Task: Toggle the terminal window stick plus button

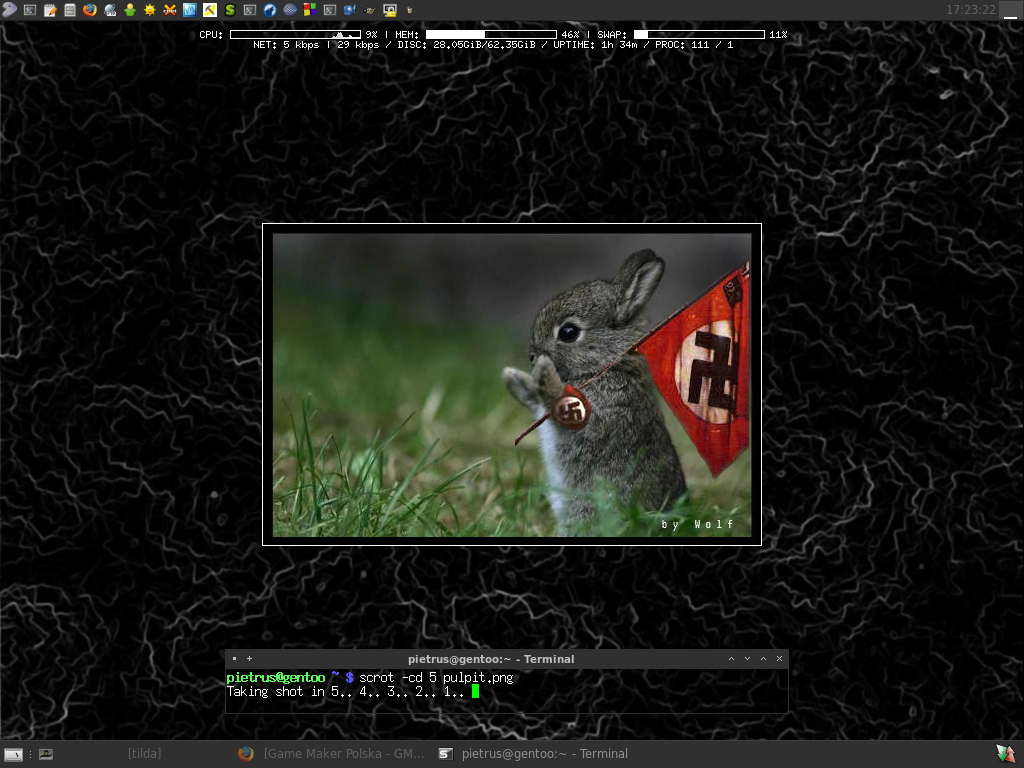Action: 249,659
